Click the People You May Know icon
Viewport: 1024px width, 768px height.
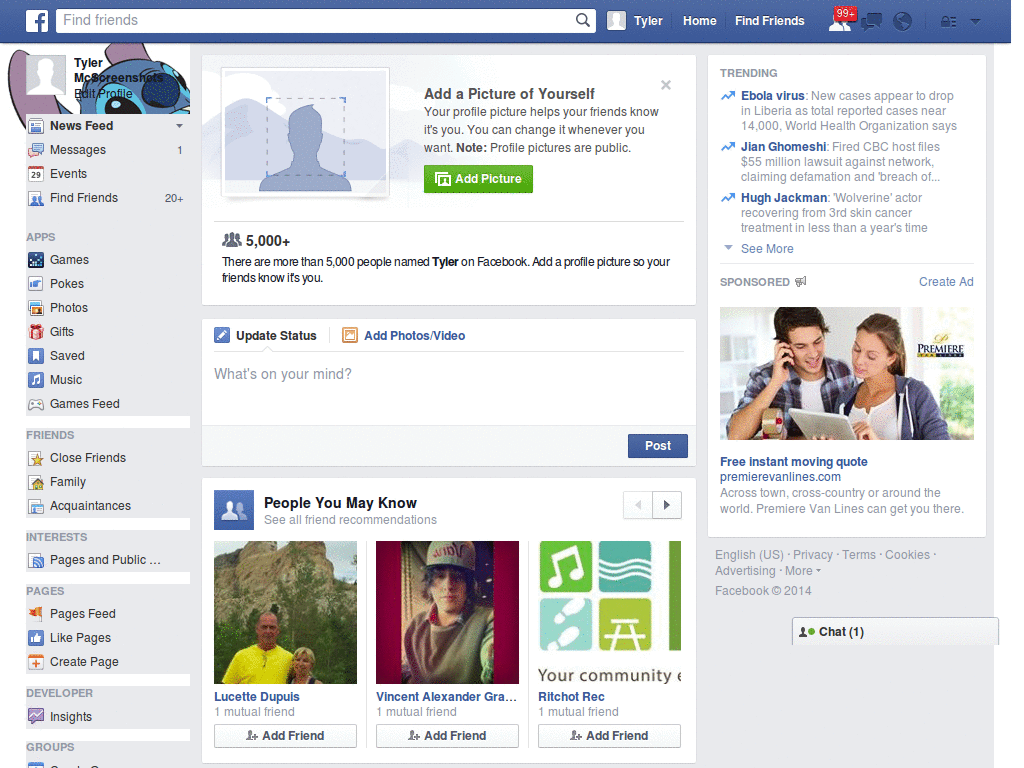point(234,510)
